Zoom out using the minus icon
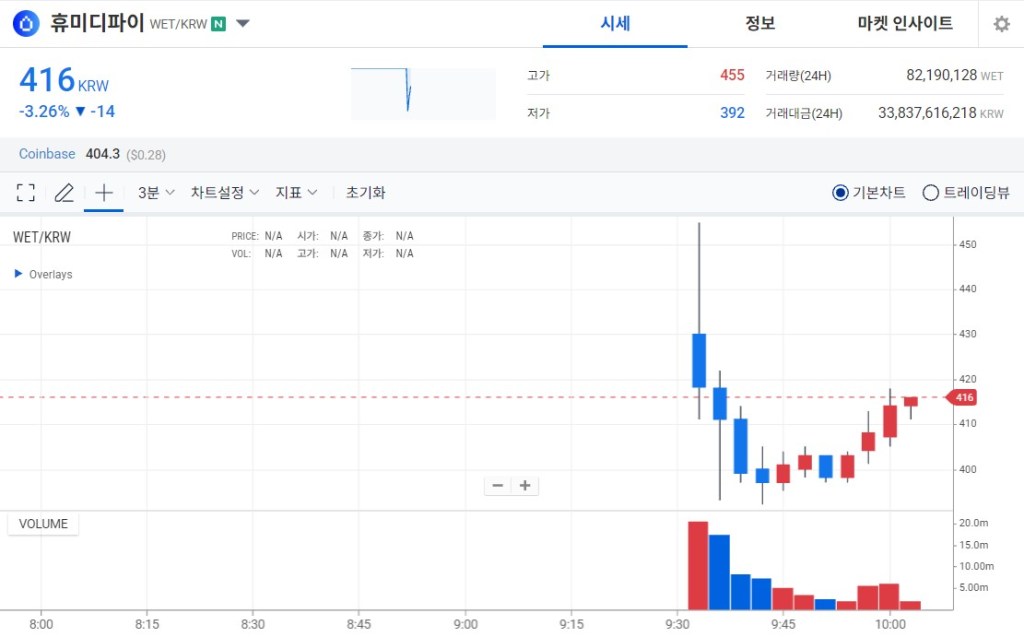 497,485
